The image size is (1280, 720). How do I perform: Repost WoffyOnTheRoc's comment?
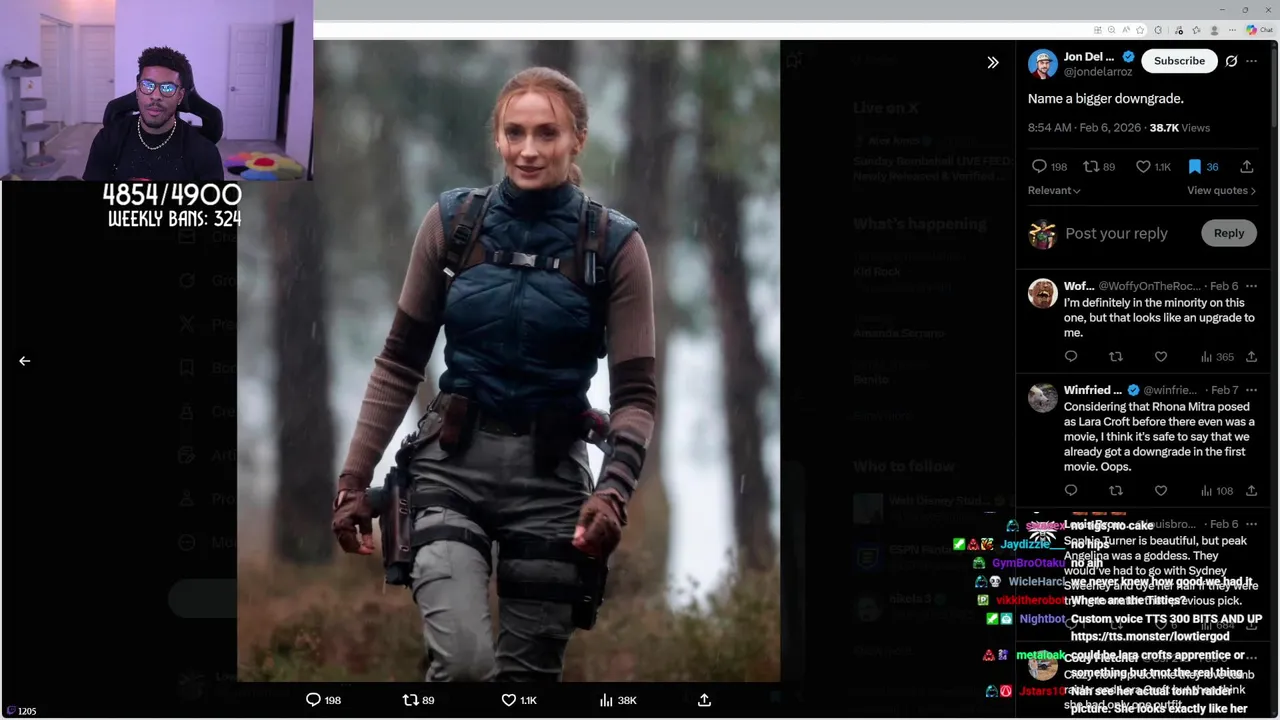click(1116, 357)
